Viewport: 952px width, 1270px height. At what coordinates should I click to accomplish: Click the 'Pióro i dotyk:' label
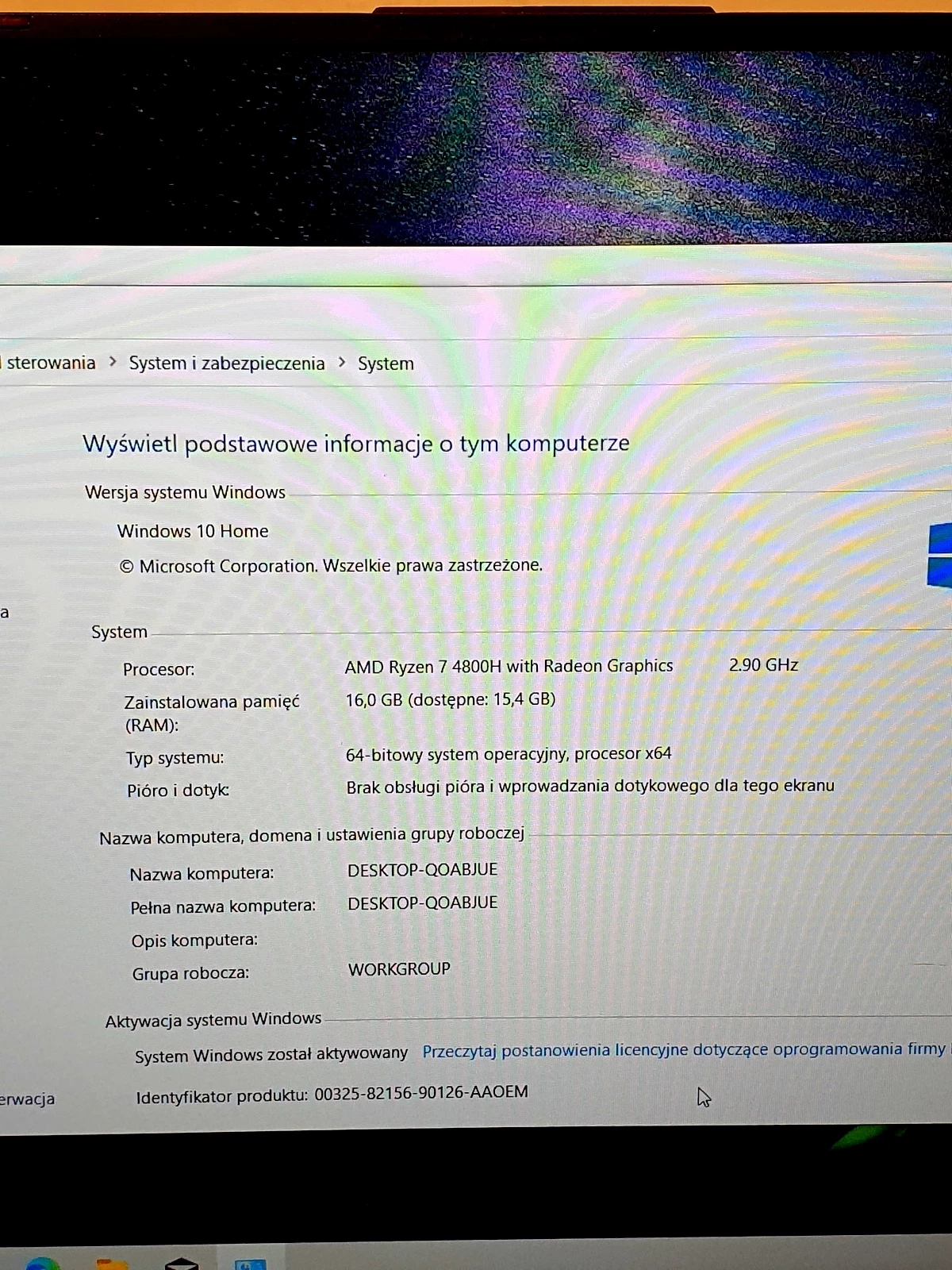click(x=178, y=791)
